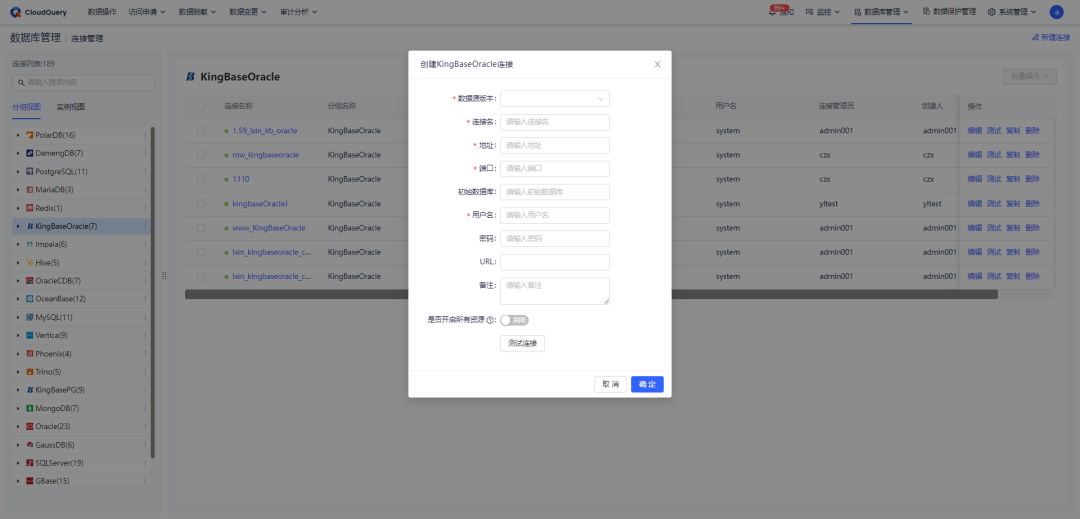
Task: Focus the 备注 textarea
Action: 554,290
